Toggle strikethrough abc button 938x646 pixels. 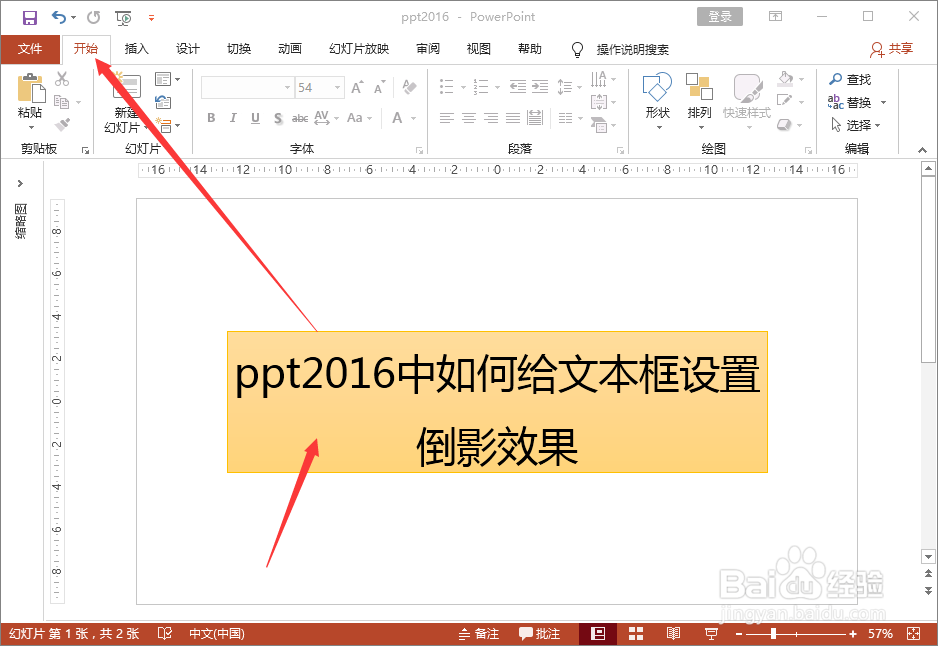(x=300, y=118)
